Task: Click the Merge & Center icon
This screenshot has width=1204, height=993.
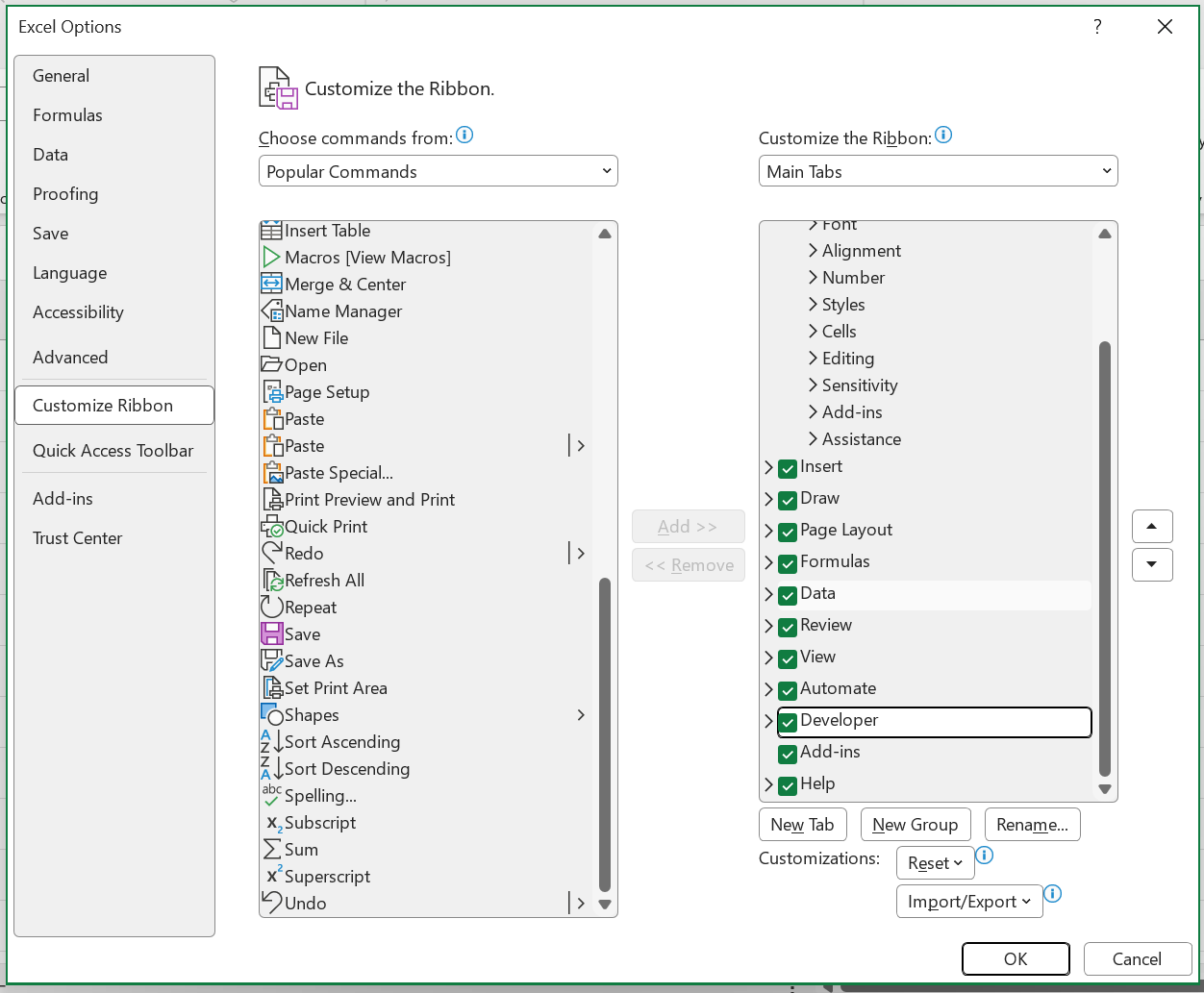Action: [271, 285]
